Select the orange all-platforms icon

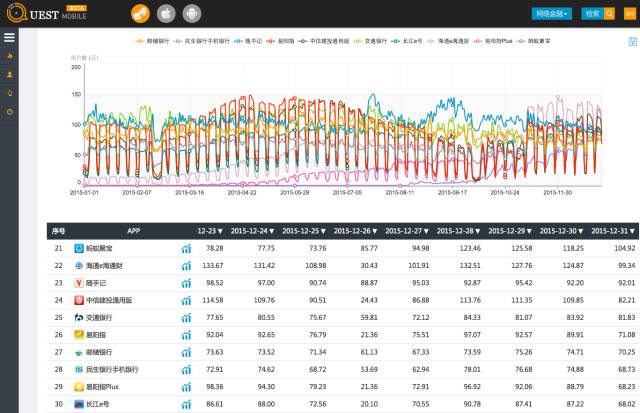coord(140,14)
